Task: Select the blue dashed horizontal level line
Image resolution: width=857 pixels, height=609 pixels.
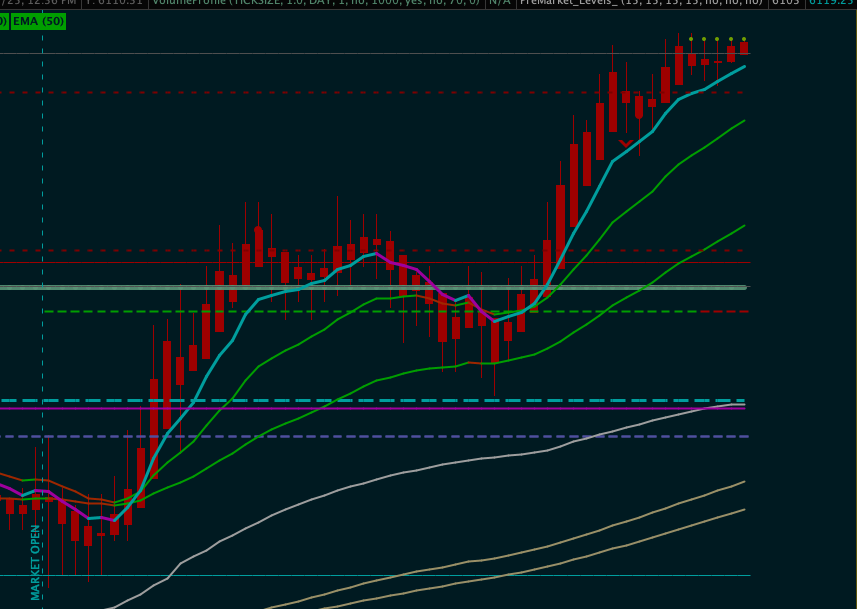Action: 300,436
